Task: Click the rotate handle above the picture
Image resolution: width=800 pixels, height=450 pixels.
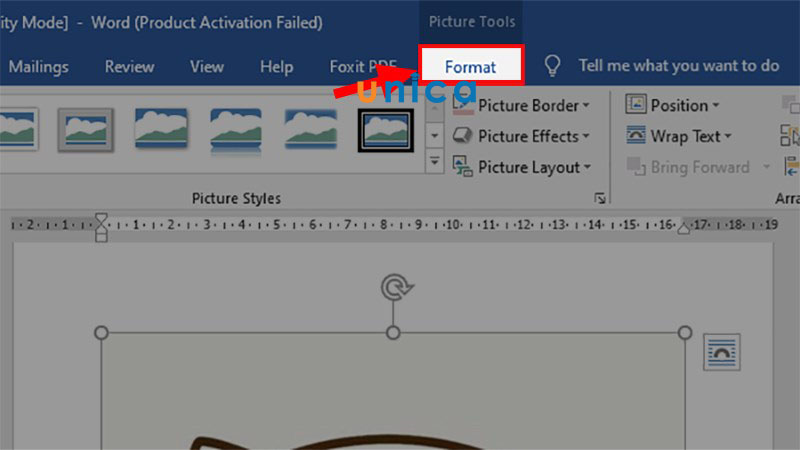Action: (x=396, y=287)
